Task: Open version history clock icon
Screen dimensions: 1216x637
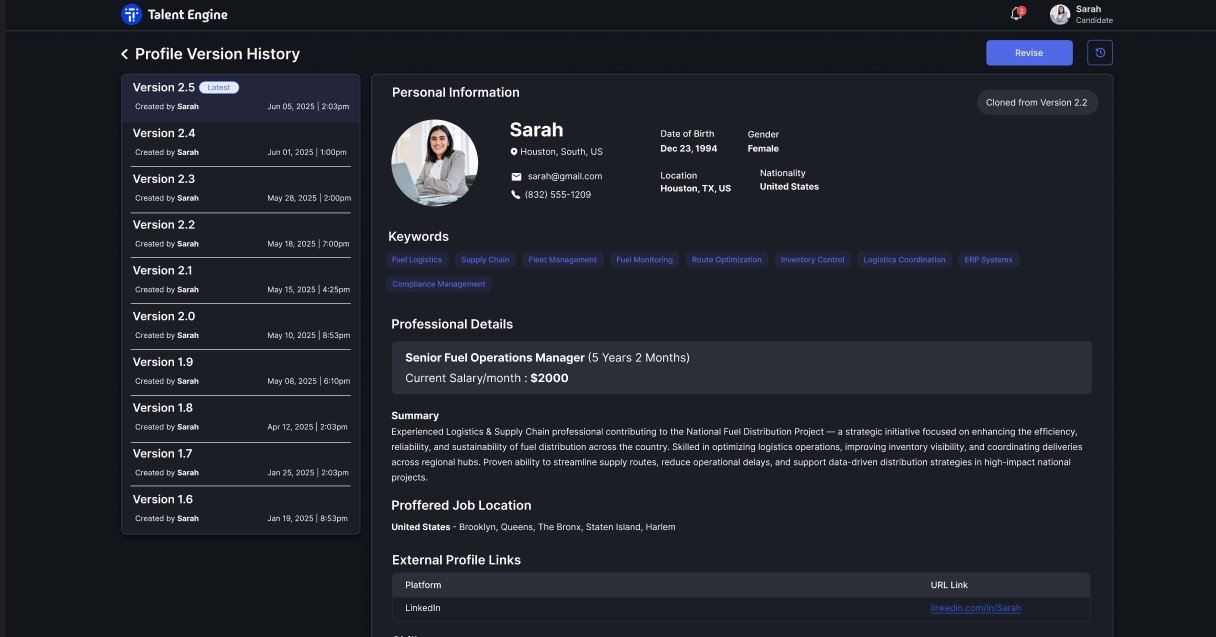Action: [1100, 53]
